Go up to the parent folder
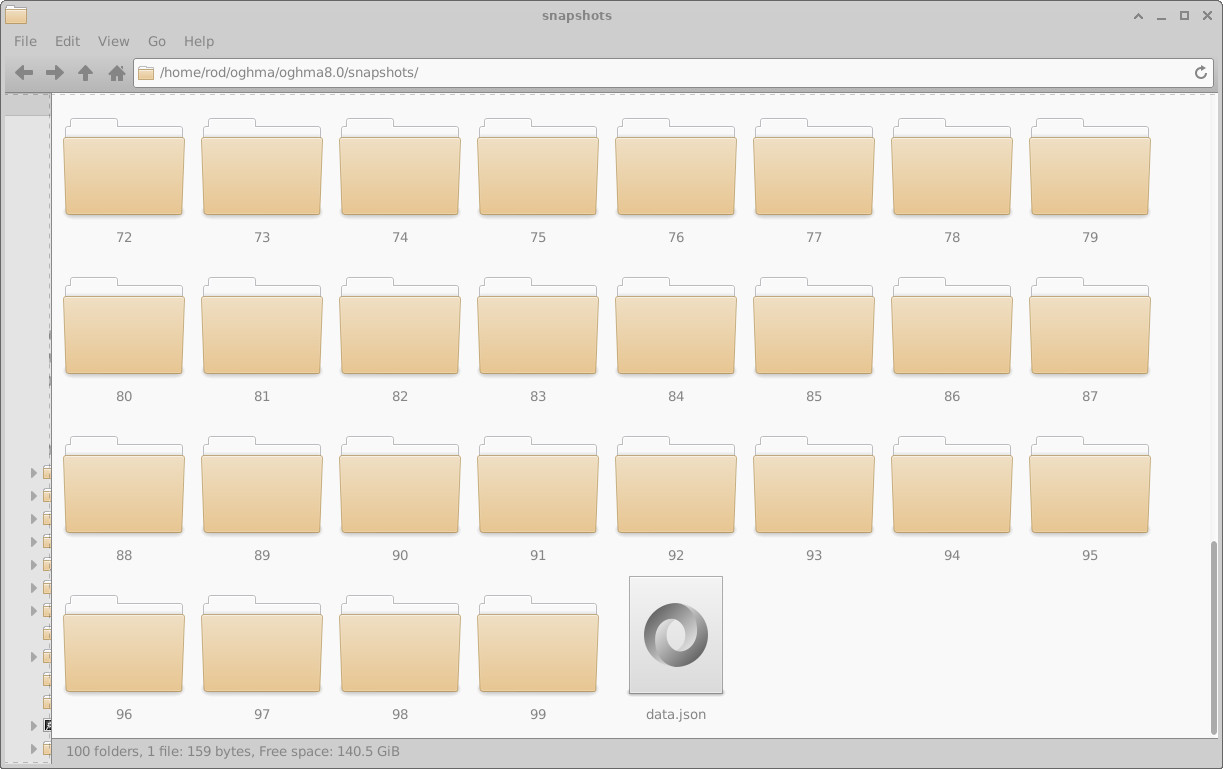This screenshot has height=769, width=1223. click(86, 73)
